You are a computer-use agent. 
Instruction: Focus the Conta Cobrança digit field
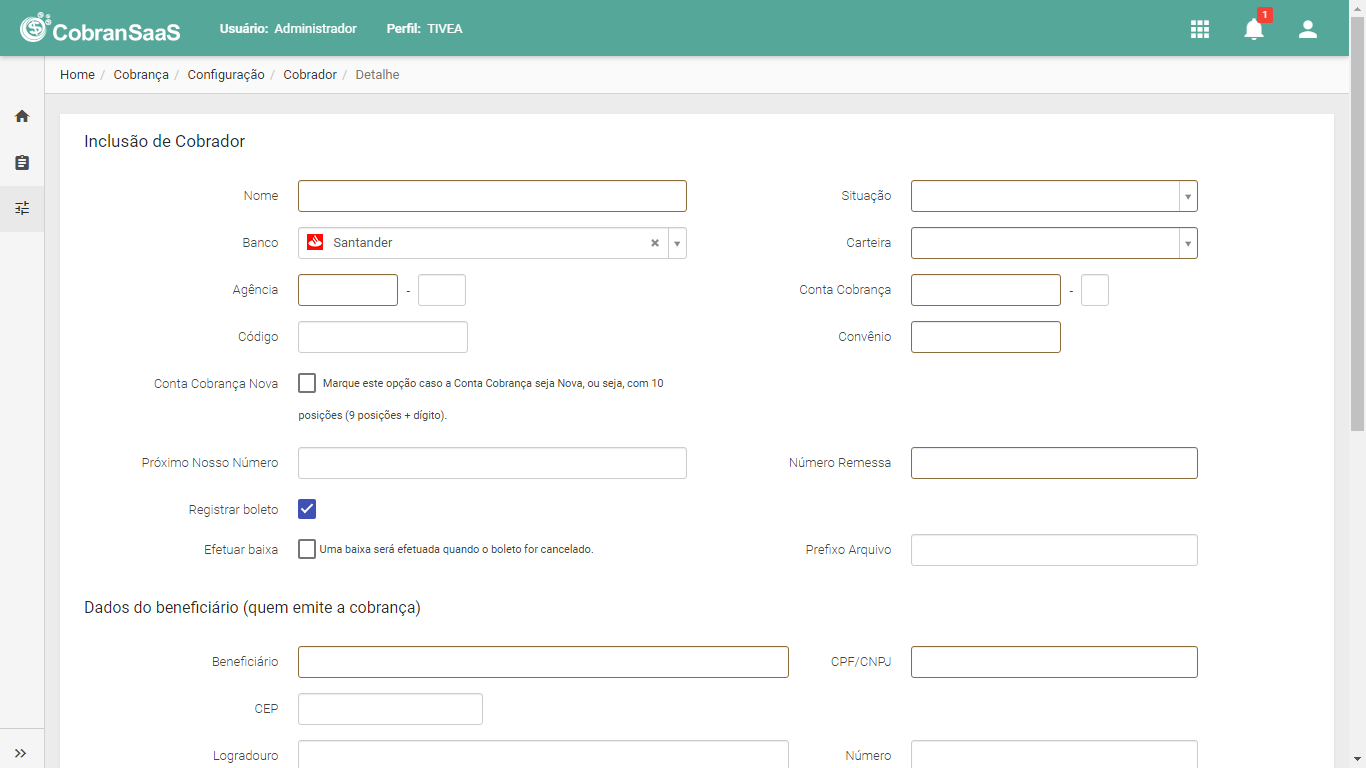(1095, 290)
